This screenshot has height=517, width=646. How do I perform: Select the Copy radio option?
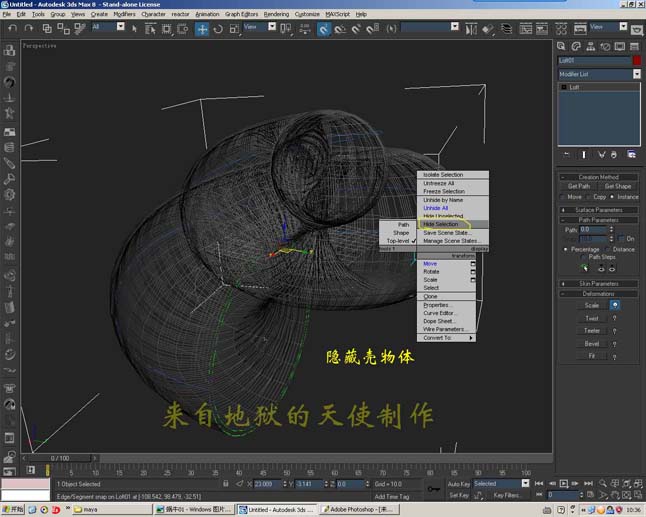pyautogui.click(x=596, y=197)
